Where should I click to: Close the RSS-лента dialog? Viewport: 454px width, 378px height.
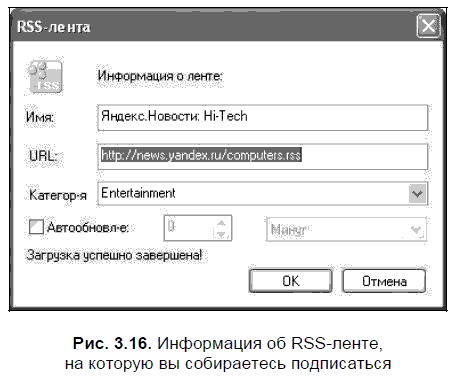click(428, 26)
